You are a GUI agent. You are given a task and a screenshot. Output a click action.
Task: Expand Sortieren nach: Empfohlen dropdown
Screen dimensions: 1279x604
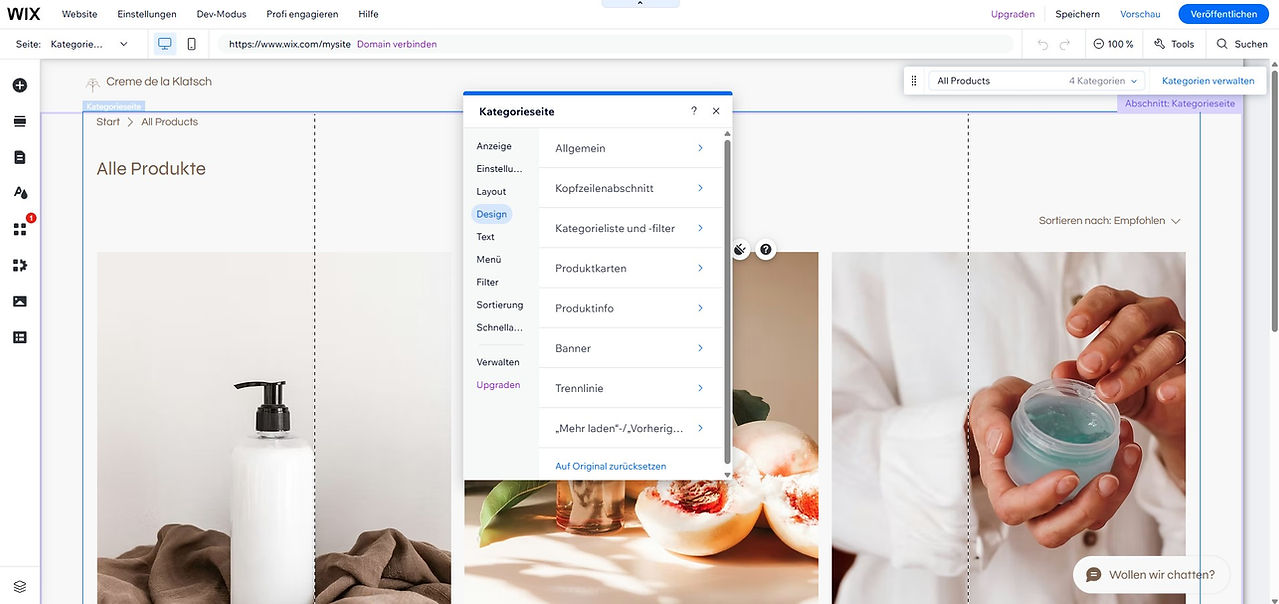coord(1110,221)
